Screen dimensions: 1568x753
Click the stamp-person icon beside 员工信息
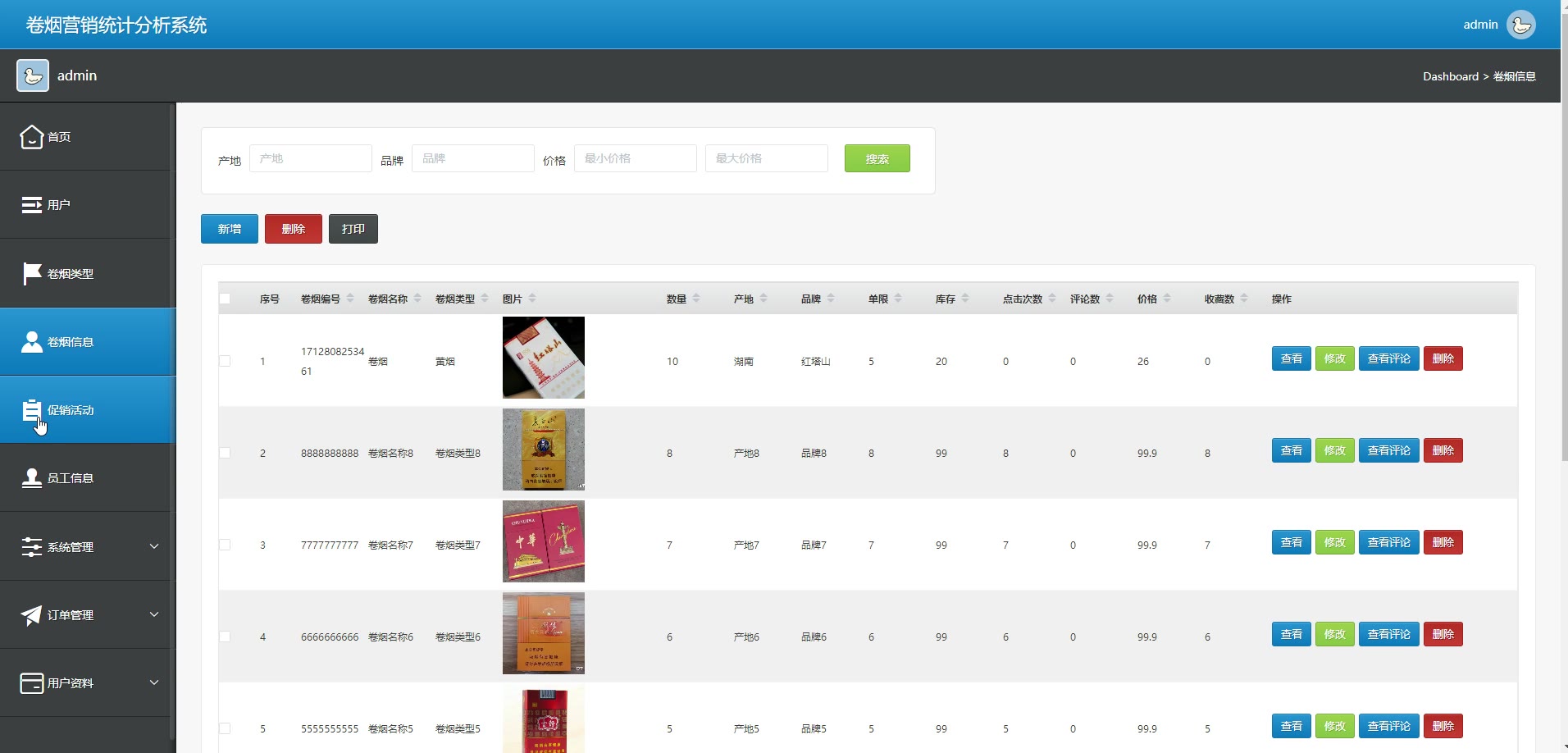tap(32, 478)
